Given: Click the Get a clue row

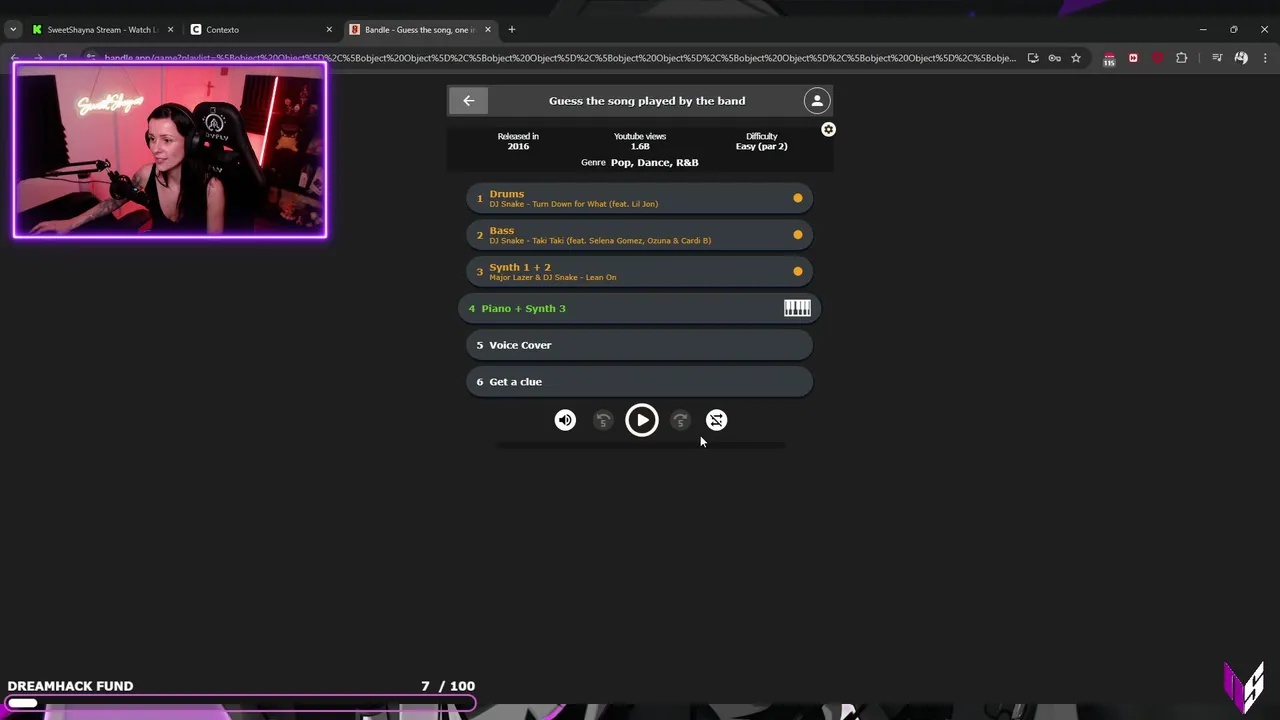Looking at the screenshot, I should pos(640,381).
